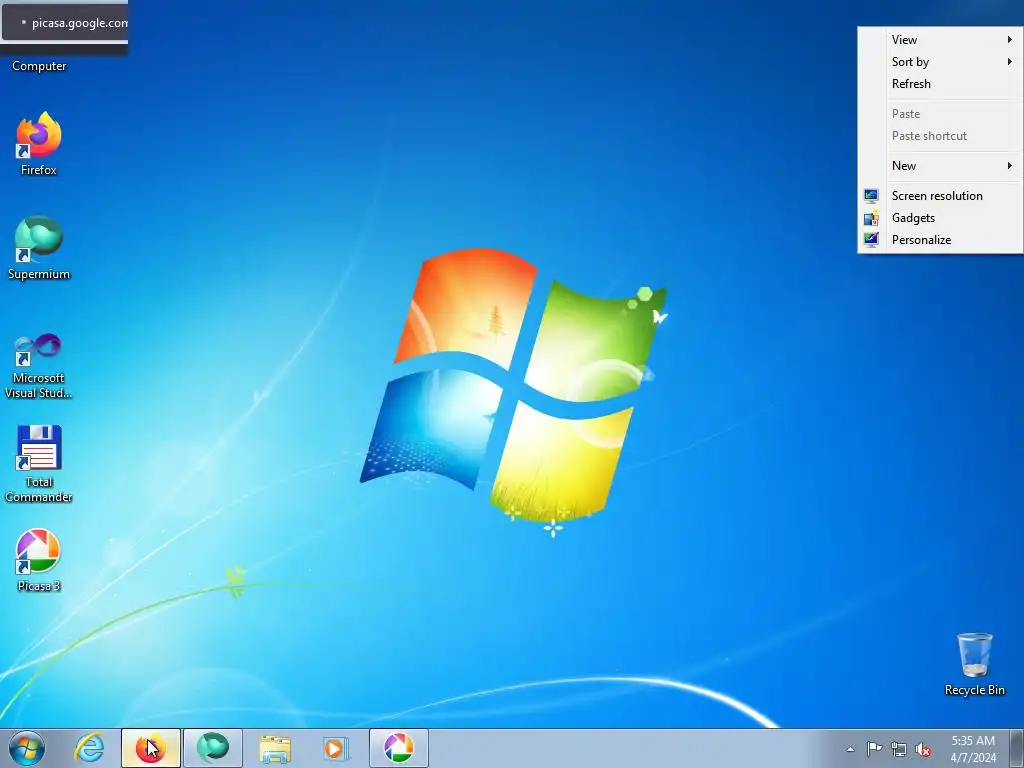Open Windows Media Player from the taskbar
The image size is (1024, 768).
coord(336,748)
